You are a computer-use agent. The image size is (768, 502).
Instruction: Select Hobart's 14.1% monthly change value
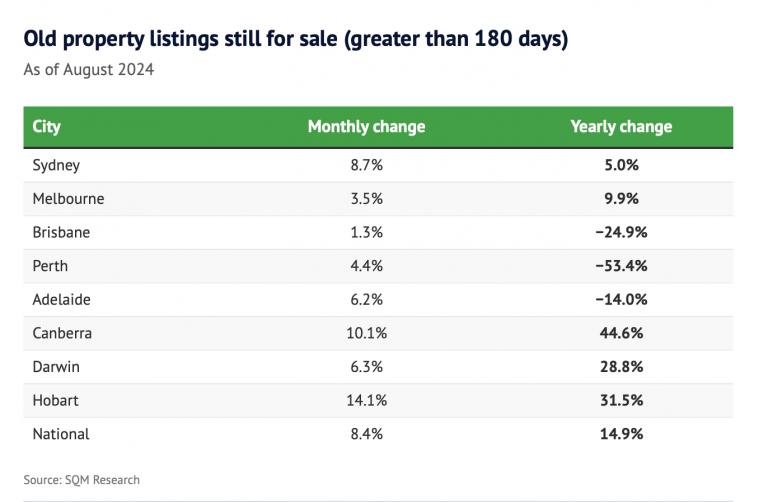coord(366,400)
